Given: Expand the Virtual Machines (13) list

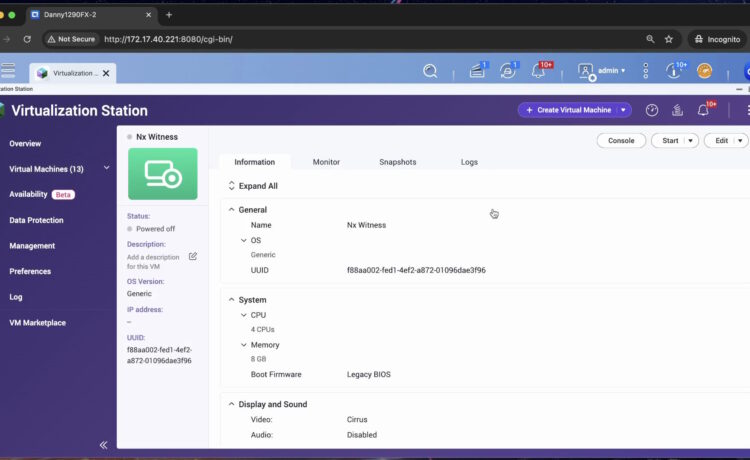Looking at the screenshot, I should pos(106,168).
